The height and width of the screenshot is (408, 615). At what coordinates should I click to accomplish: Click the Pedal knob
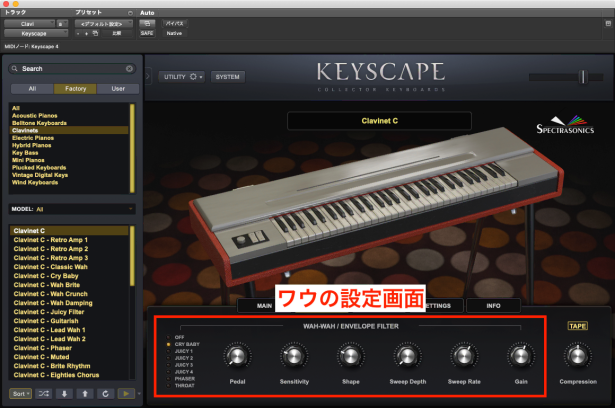[237, 356]
